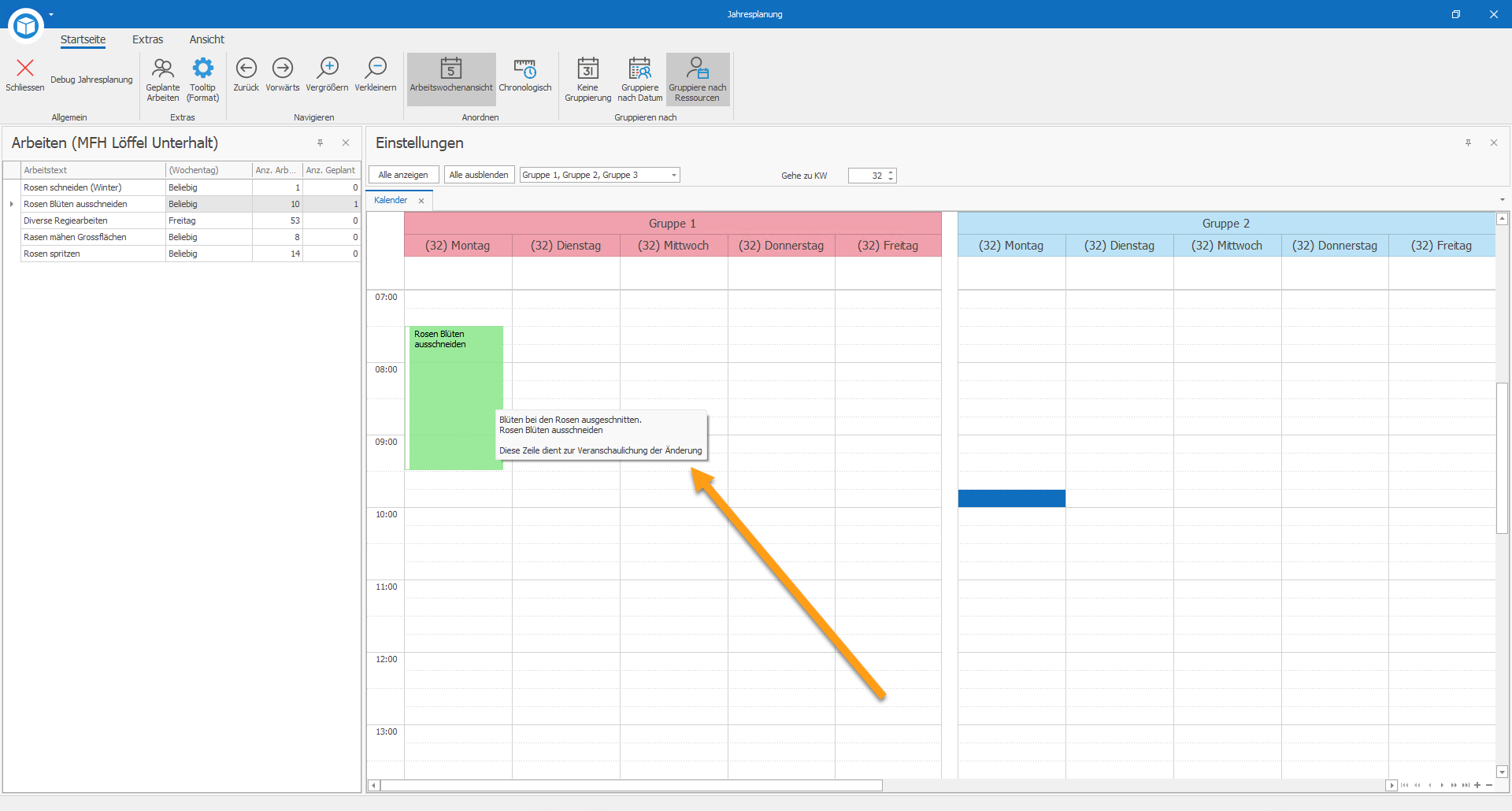Screen dimensions: 1512x811
Task: Sort by Arbeitstext column header
Action: [x=93, y=170]
